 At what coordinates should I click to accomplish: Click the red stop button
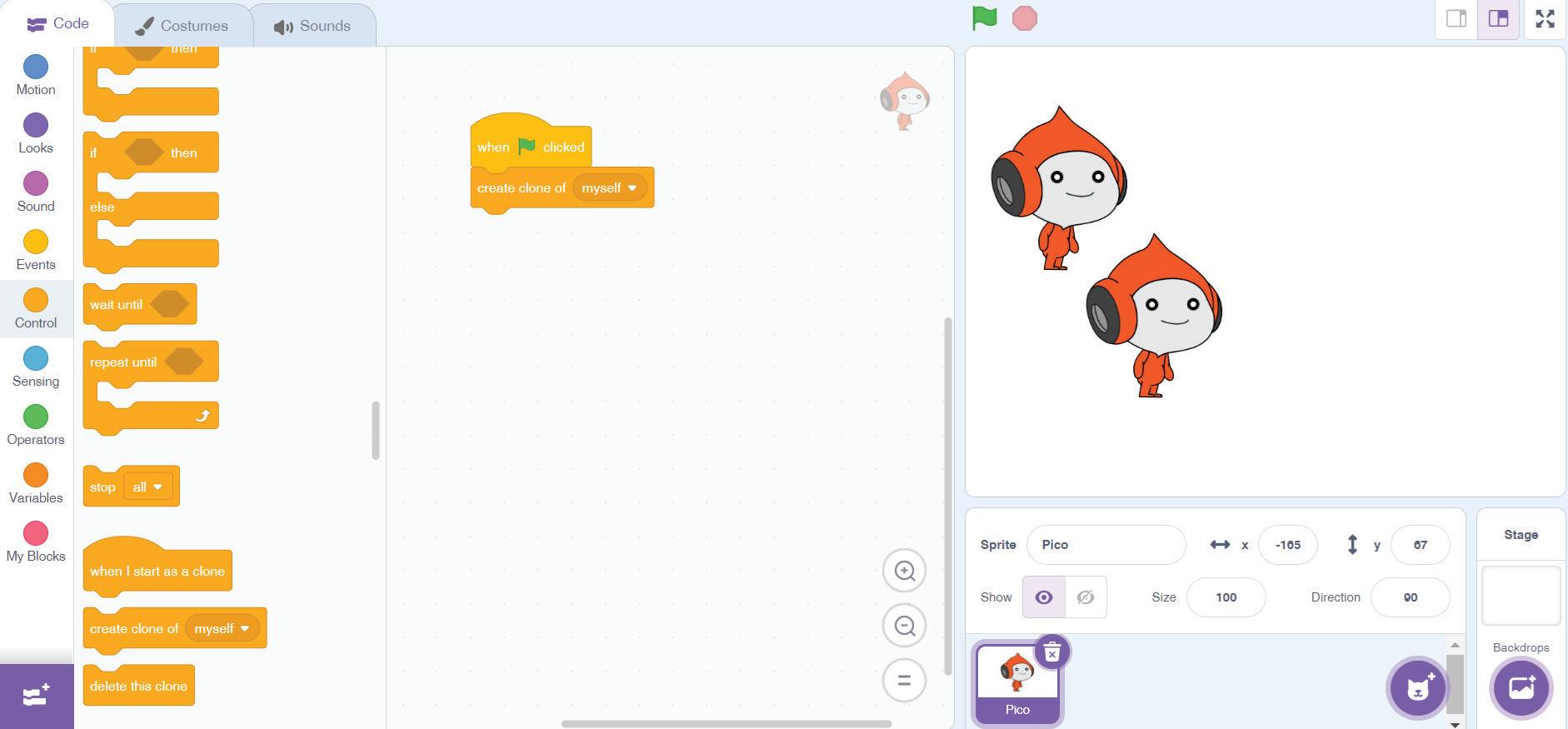click(1024, 18)
